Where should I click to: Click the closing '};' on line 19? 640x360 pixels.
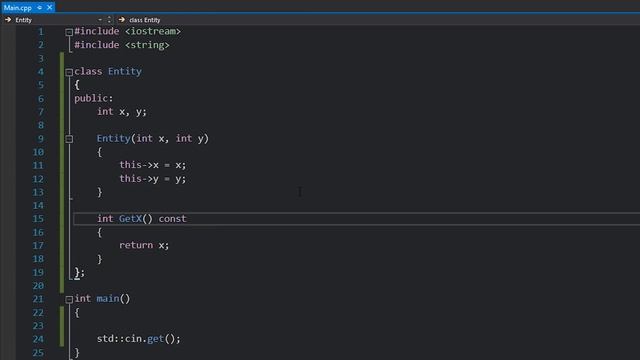tap(80, 272)
